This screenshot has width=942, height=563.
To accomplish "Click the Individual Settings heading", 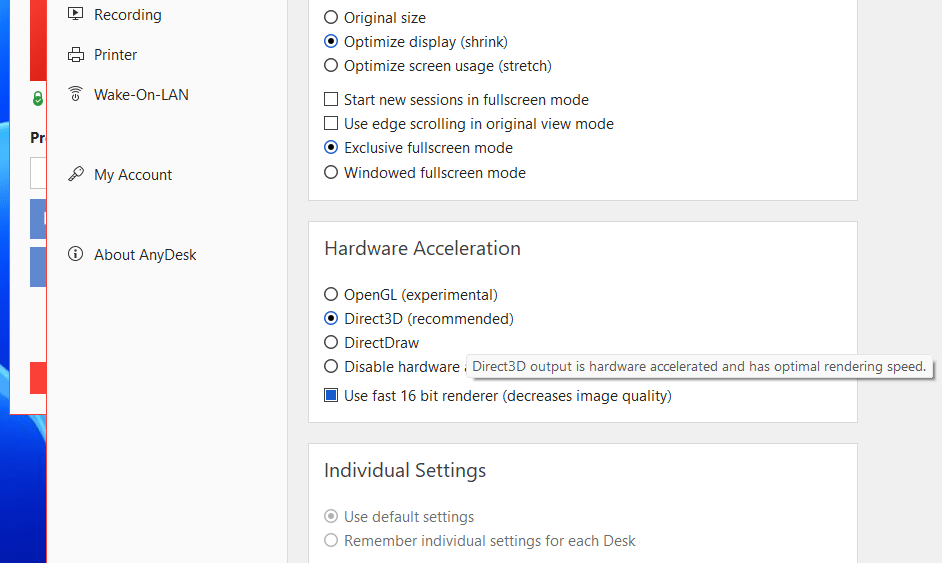I will [405, 470].
